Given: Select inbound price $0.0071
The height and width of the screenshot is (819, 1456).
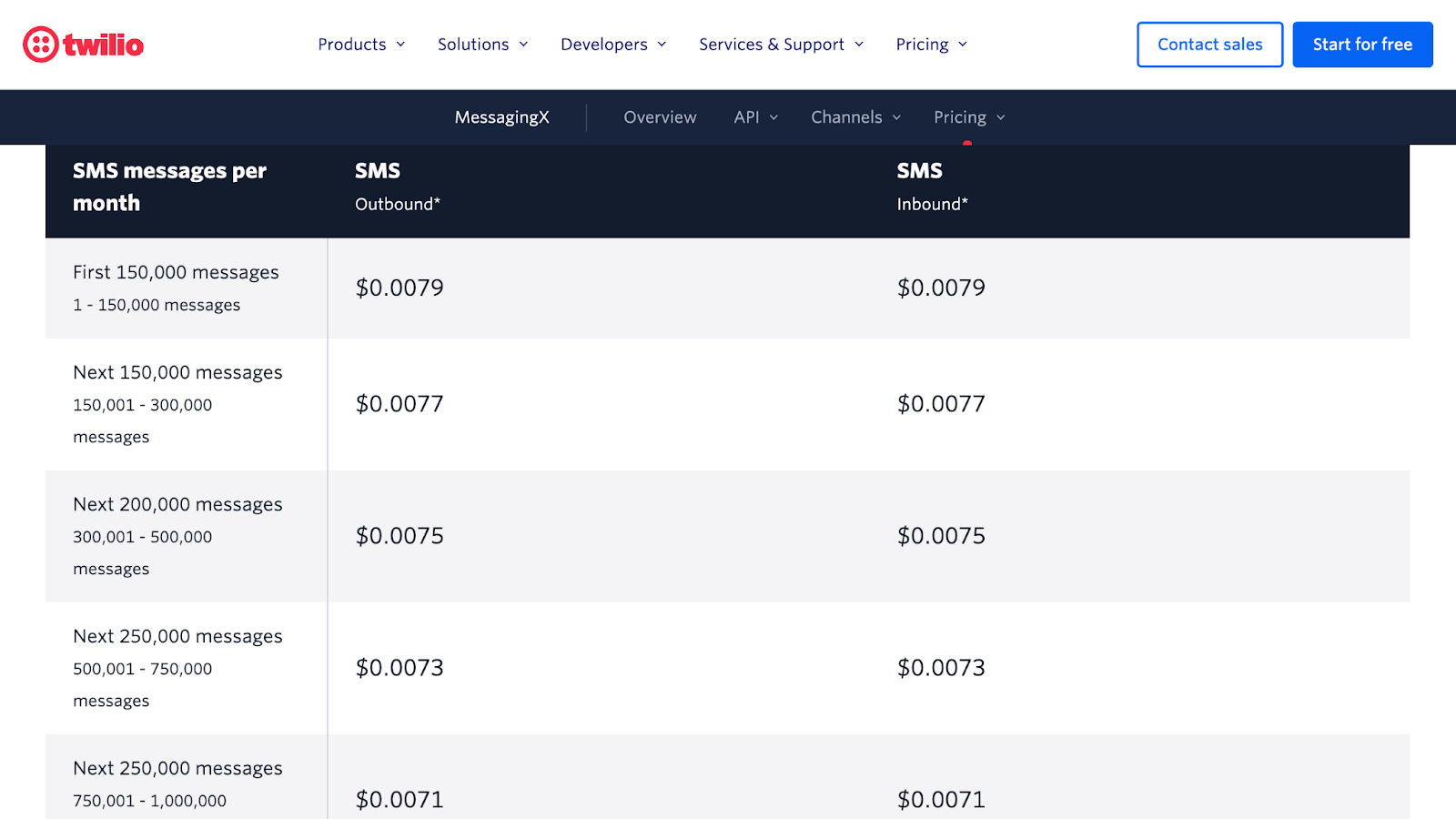Looking at the screenshot, I should point(941,800).
